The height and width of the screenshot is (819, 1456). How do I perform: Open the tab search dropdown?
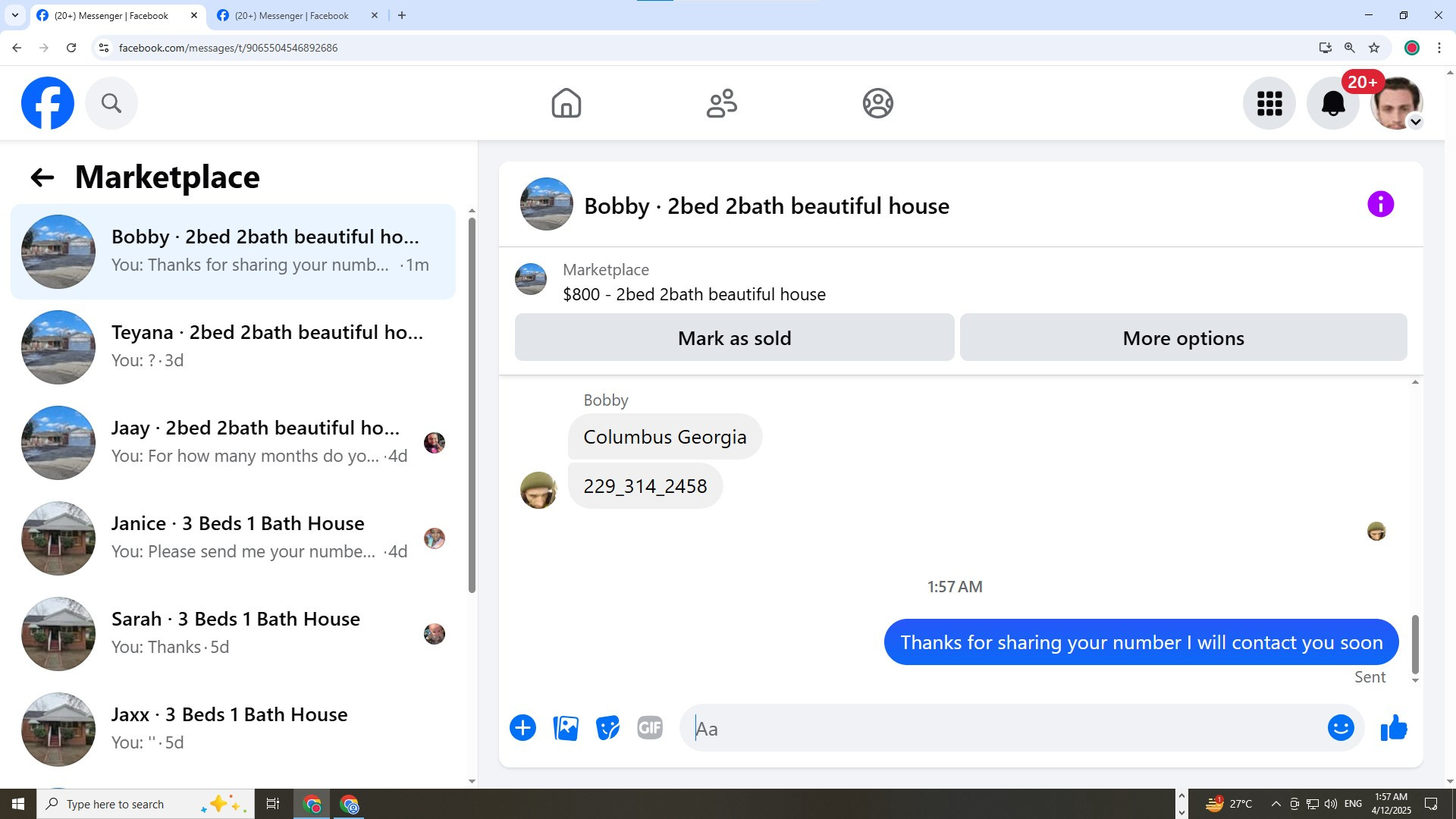coord(15,15)
